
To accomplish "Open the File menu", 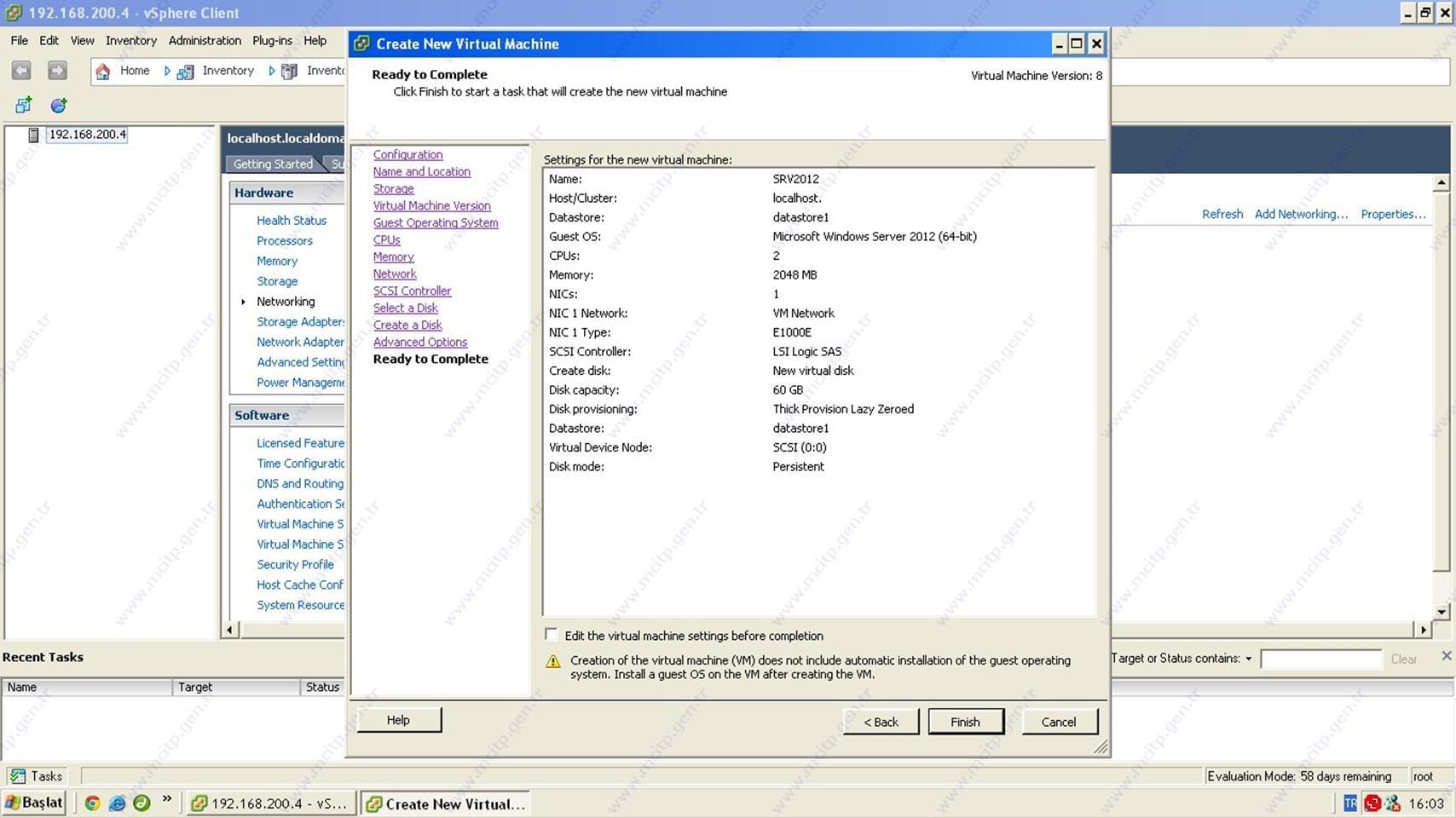I will tap(20, 40).
